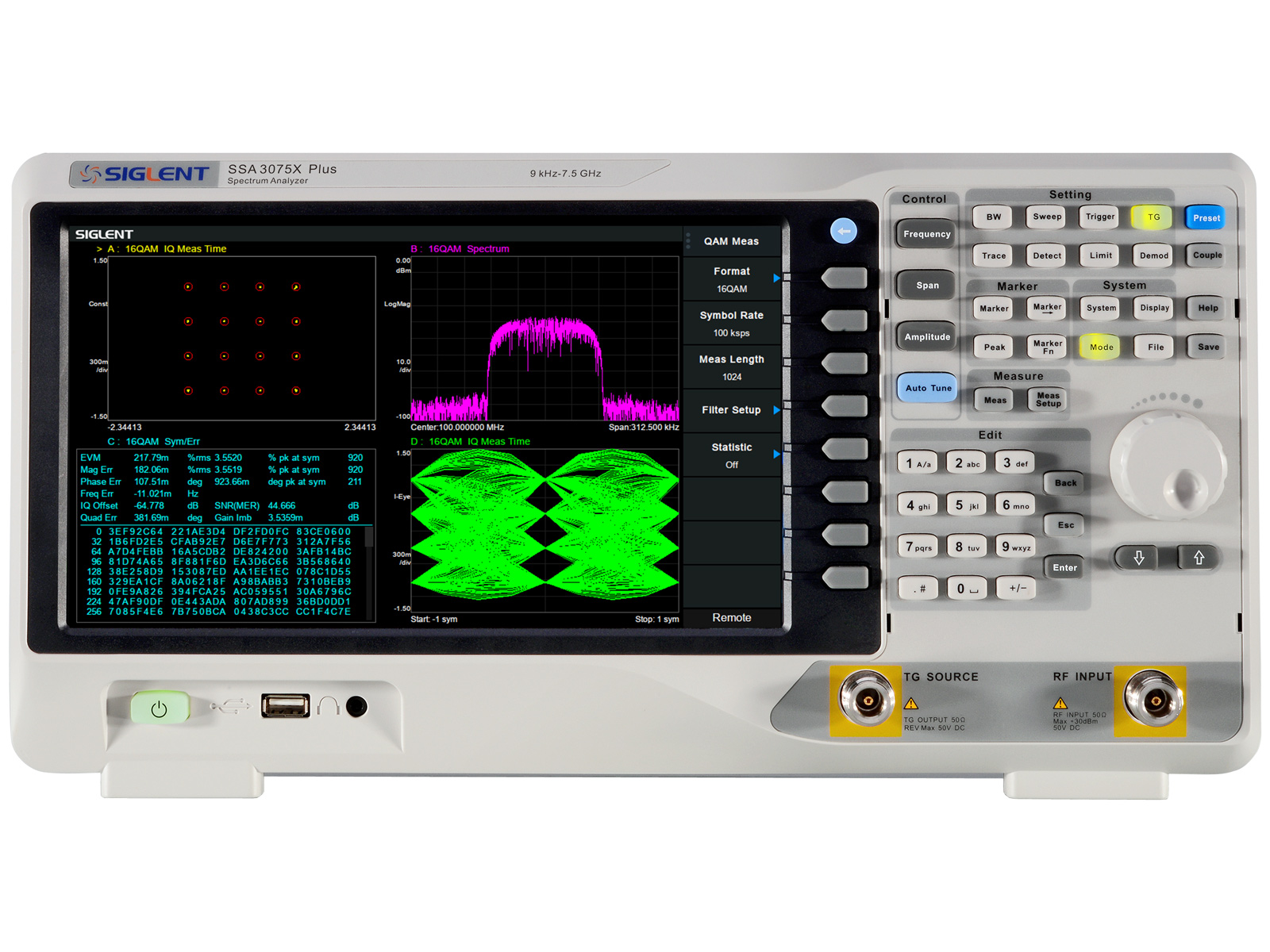Select window C 16QAM Sym/Err
Screen dimensions: 1270x952
pos(153,442)
